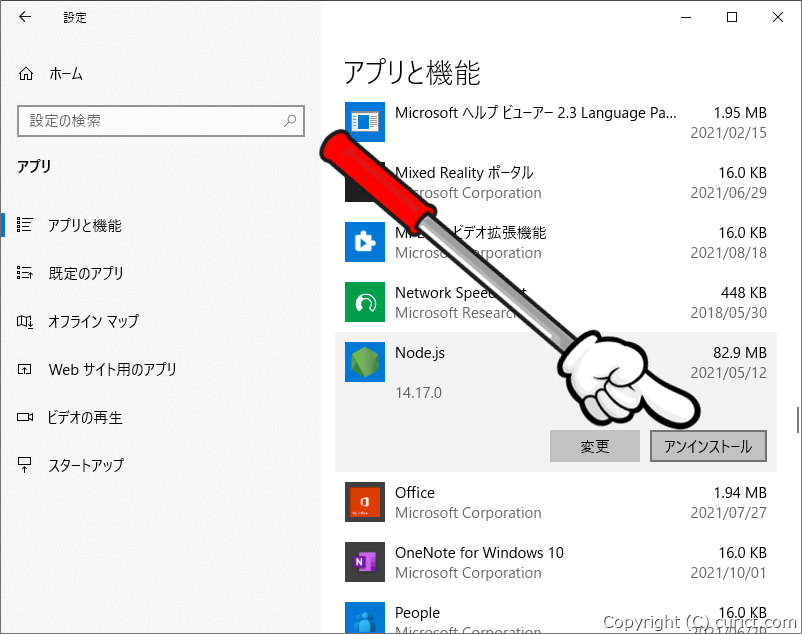802x634 pixels.
Task: Click the Network Speed Test app icon
Action: pyautogui.click(x=365, y=302)
